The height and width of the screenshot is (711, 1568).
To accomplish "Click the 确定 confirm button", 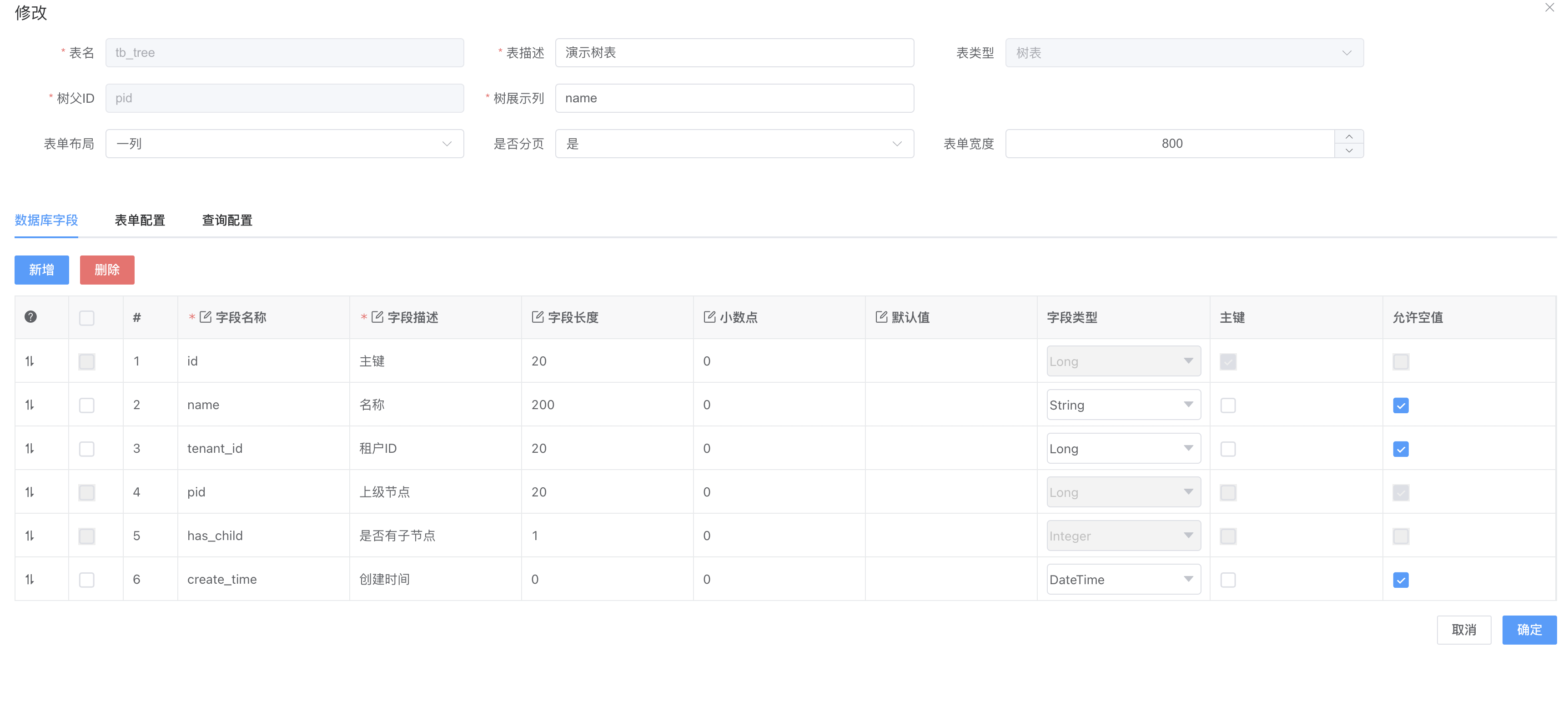I will click(x=1528, y=630).
